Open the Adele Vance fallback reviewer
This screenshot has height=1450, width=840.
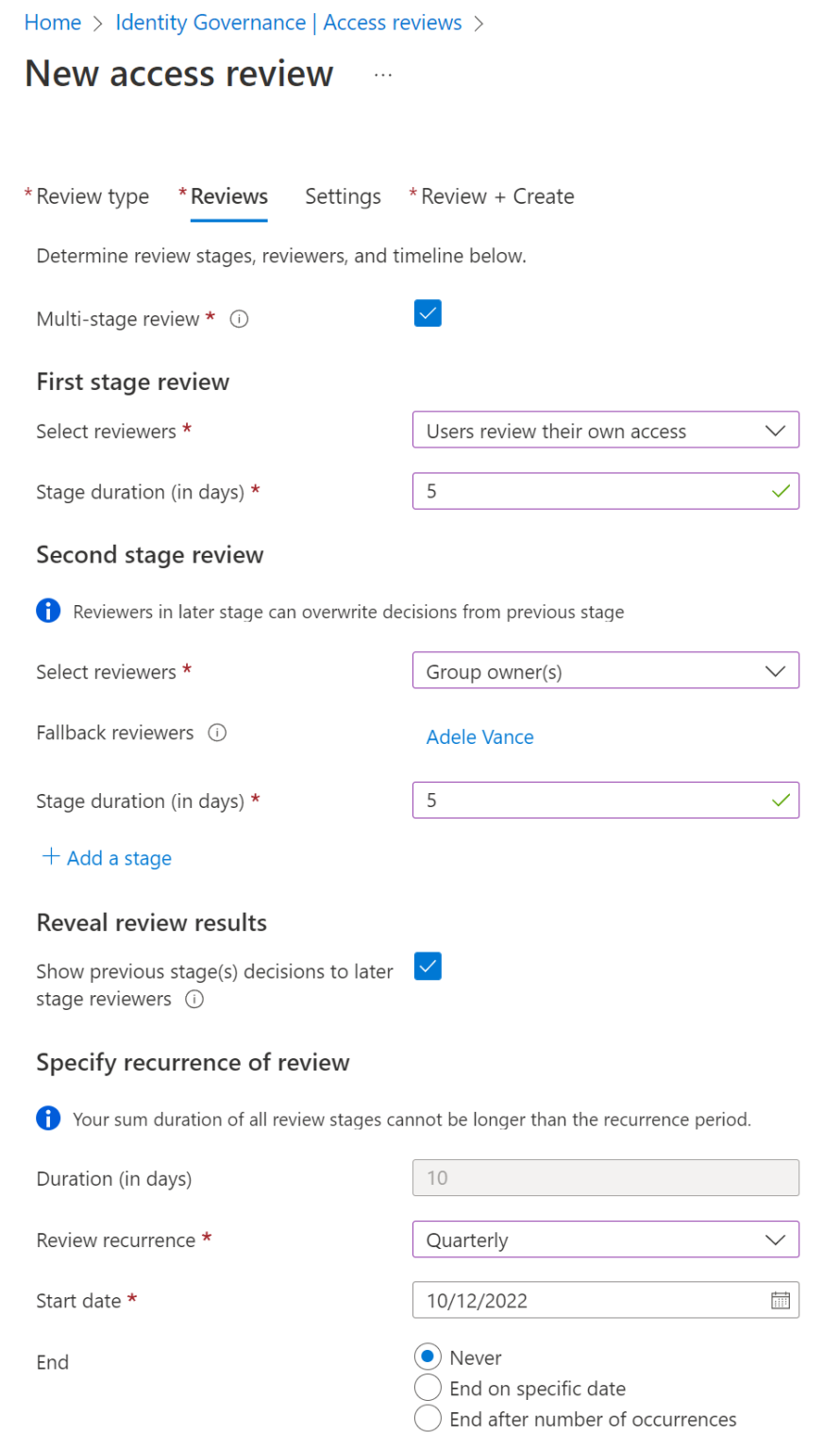[x=479, y=736]
